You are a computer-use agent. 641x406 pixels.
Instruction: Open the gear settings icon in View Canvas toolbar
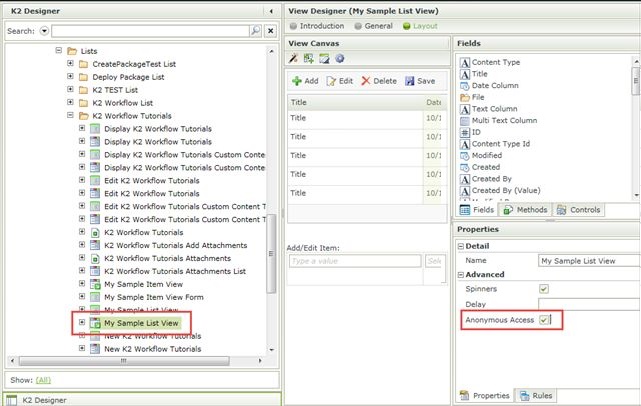[x=340, y=58]
